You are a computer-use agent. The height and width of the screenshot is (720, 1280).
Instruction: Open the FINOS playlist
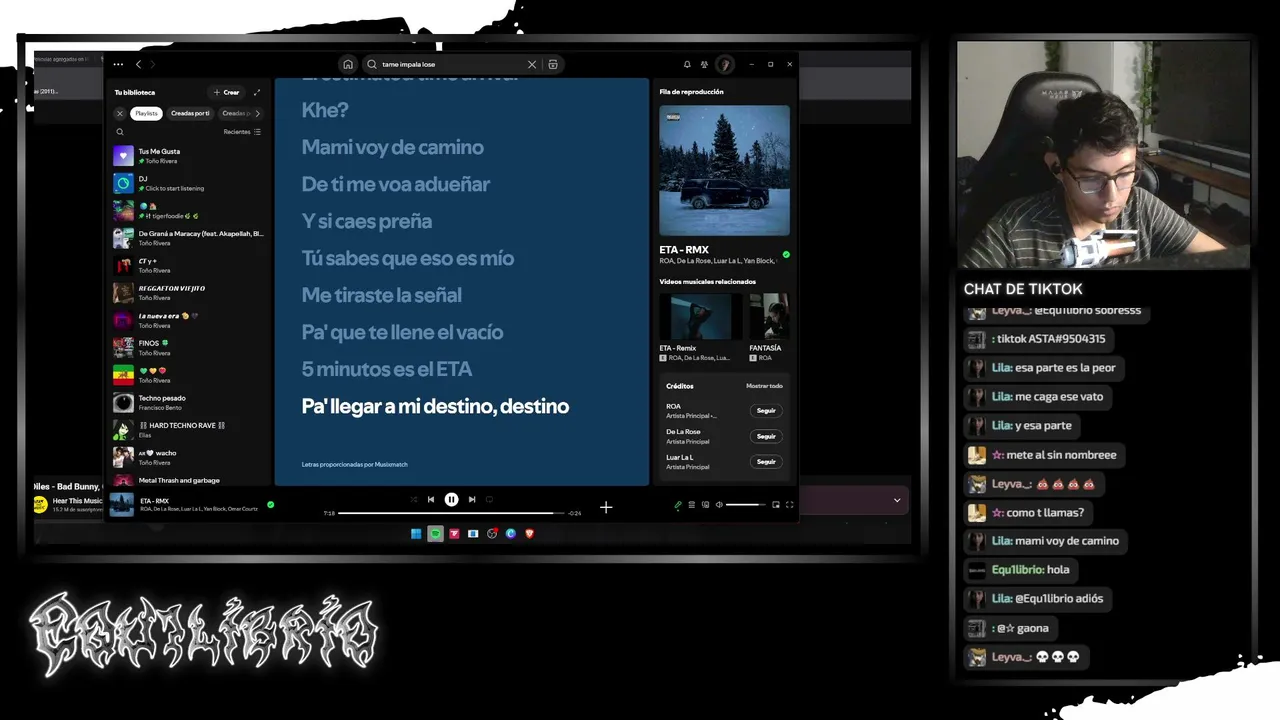(x=188, y=347)
